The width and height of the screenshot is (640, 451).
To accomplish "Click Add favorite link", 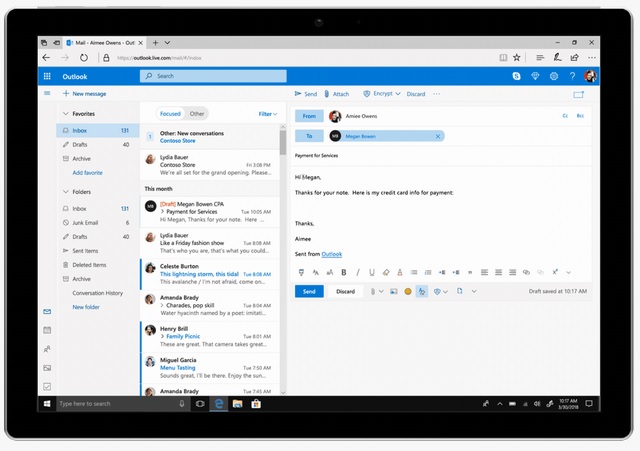I will tap(87, 173).
